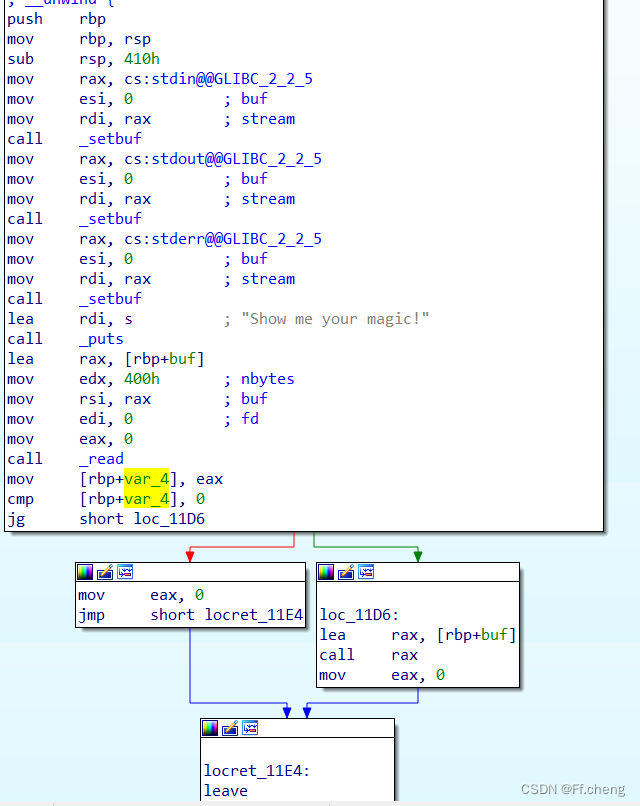The image size is (640, 806).
Task: Click the 'locret_11E4:' label
Action: click(257, 771)
